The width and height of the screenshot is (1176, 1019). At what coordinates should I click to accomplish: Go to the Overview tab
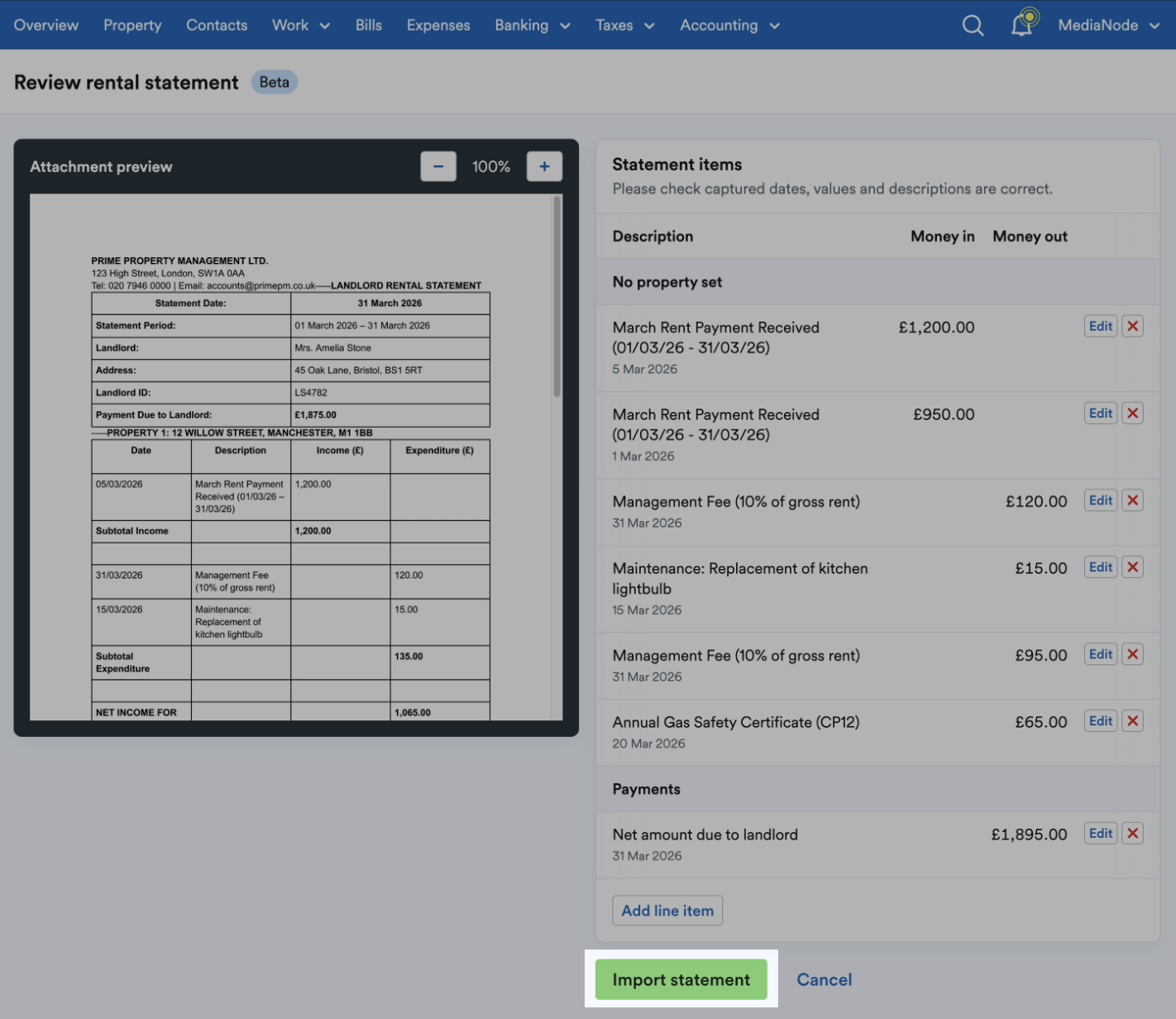(46, 25)
